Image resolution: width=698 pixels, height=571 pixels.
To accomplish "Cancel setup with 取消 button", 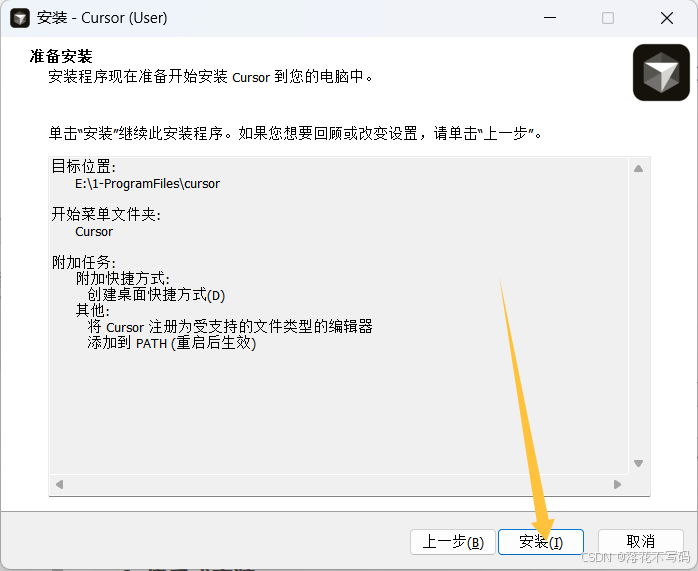I will (641, 542).
